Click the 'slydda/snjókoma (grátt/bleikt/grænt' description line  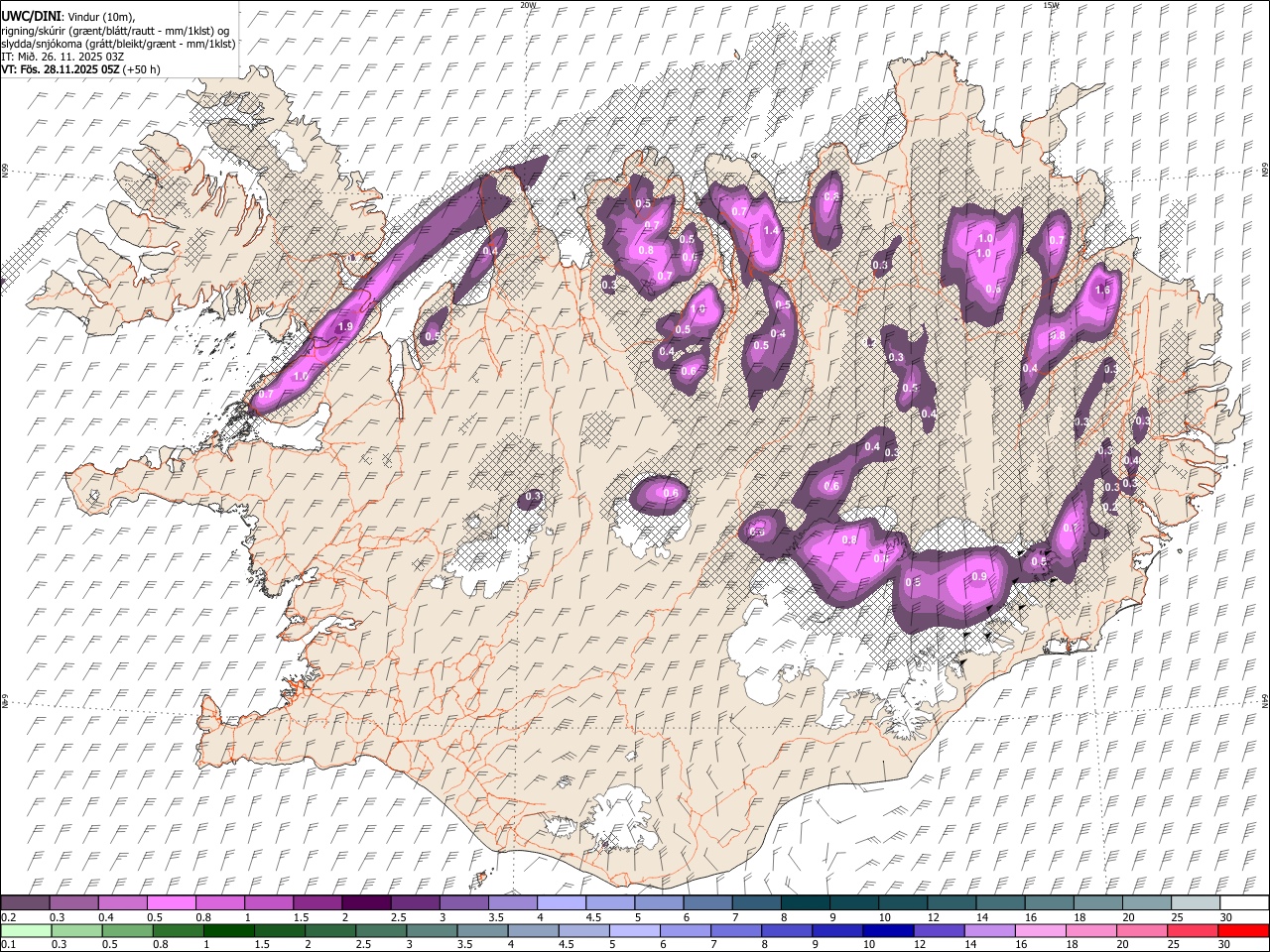click(118, 44)
